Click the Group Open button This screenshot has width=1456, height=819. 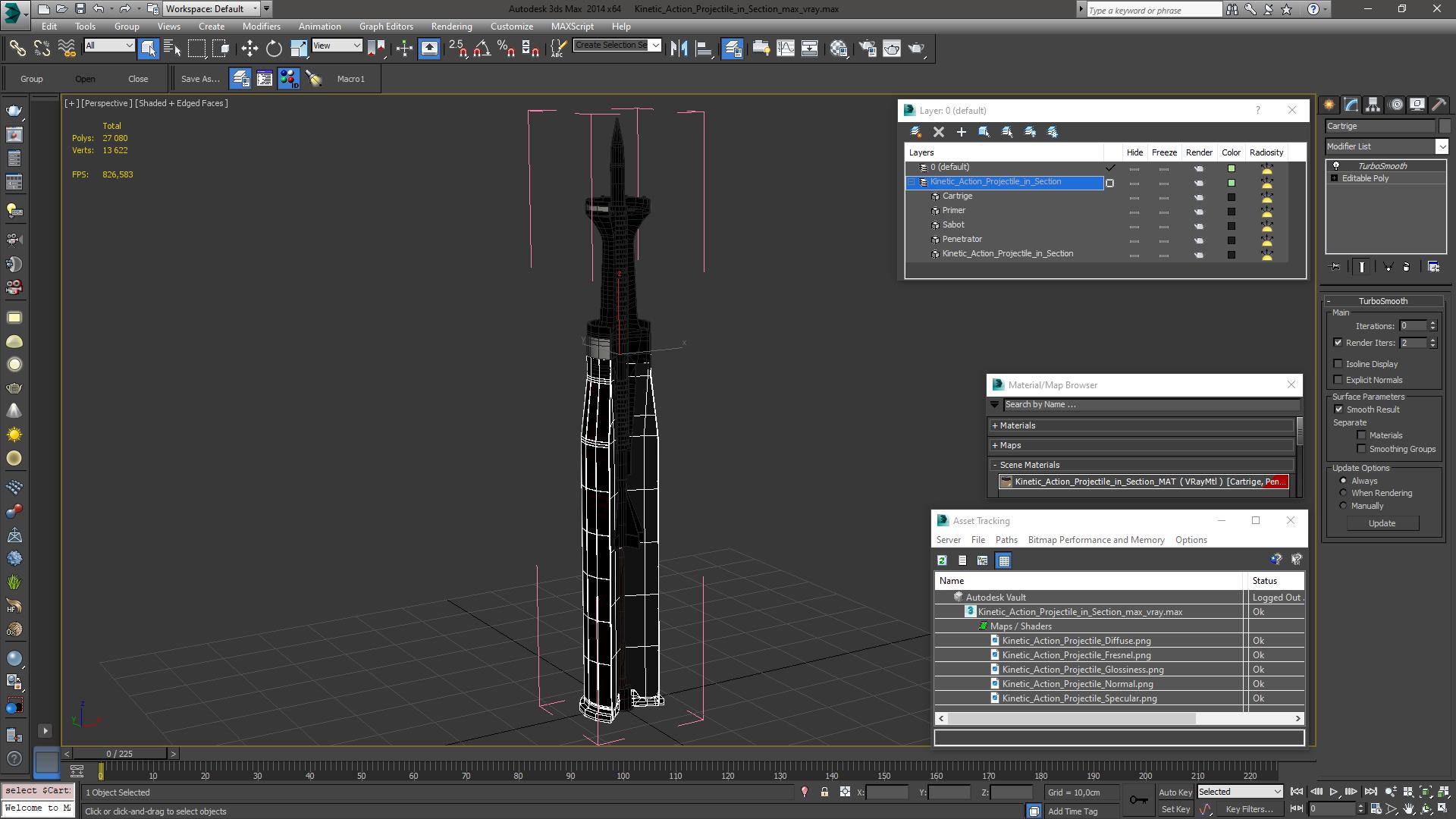click(x=85, y=79)
